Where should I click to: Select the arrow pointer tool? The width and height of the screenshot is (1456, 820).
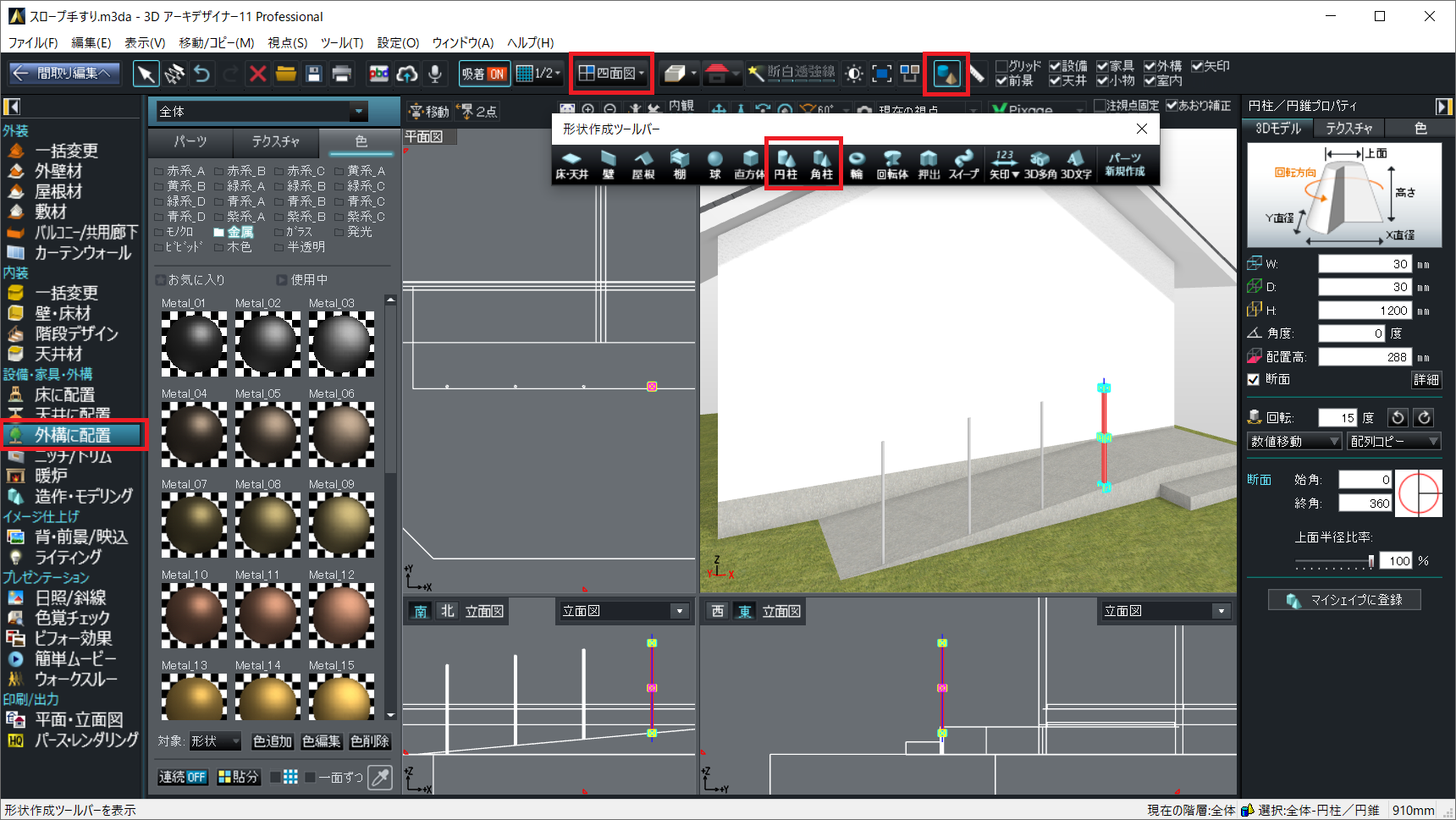[146, 74]
